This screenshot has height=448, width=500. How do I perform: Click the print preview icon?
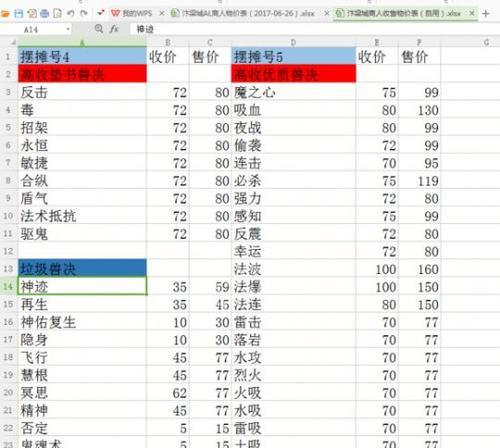pos(58,14)
